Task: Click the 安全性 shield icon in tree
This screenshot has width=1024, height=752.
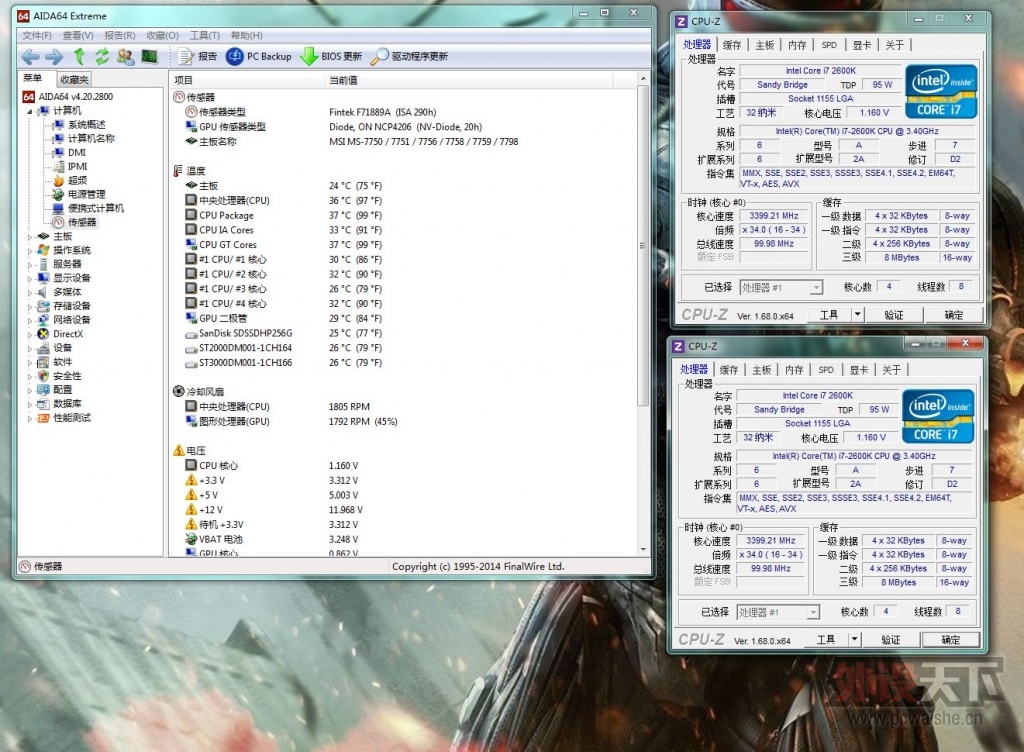Action: pyautogui.click(x=44, y=376)
